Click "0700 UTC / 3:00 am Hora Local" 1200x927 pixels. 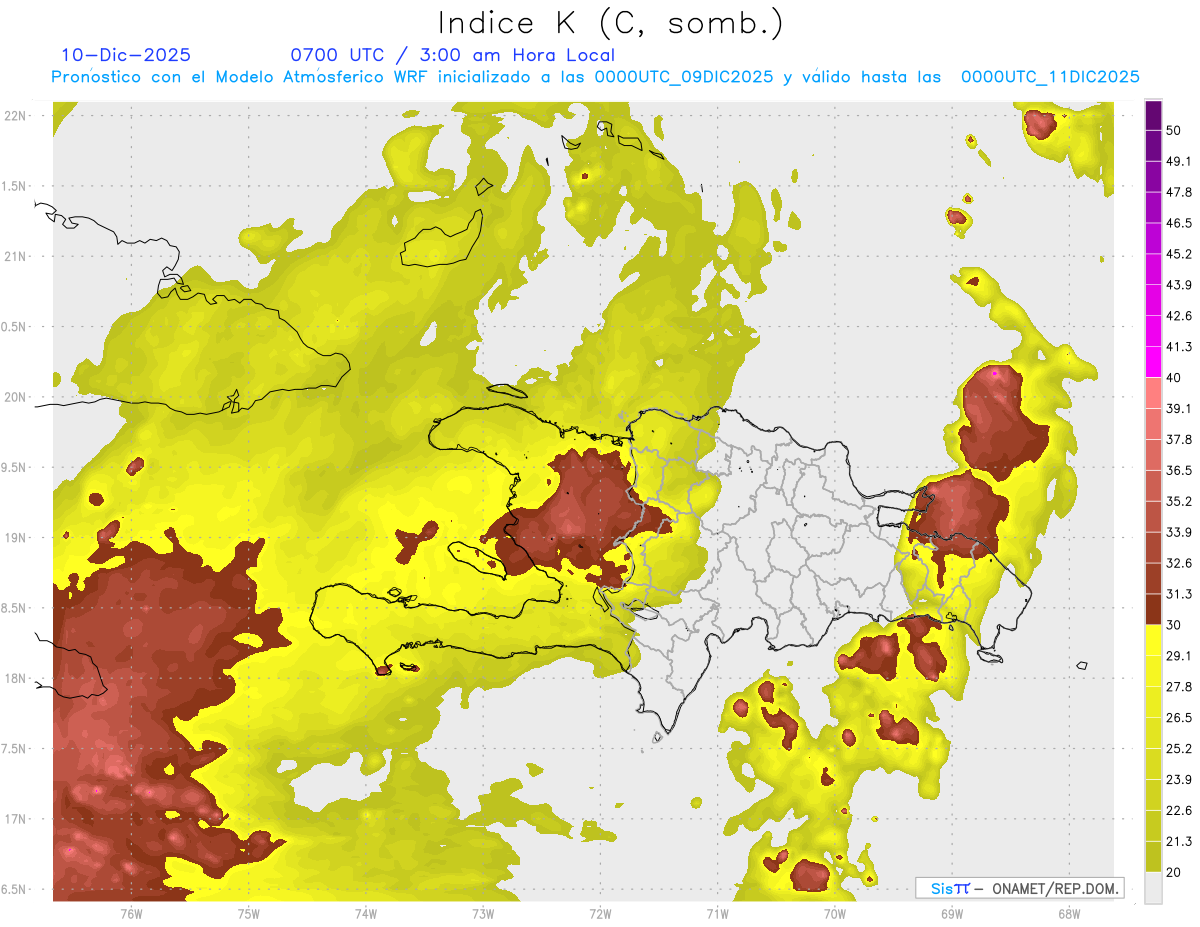point(452,55)
